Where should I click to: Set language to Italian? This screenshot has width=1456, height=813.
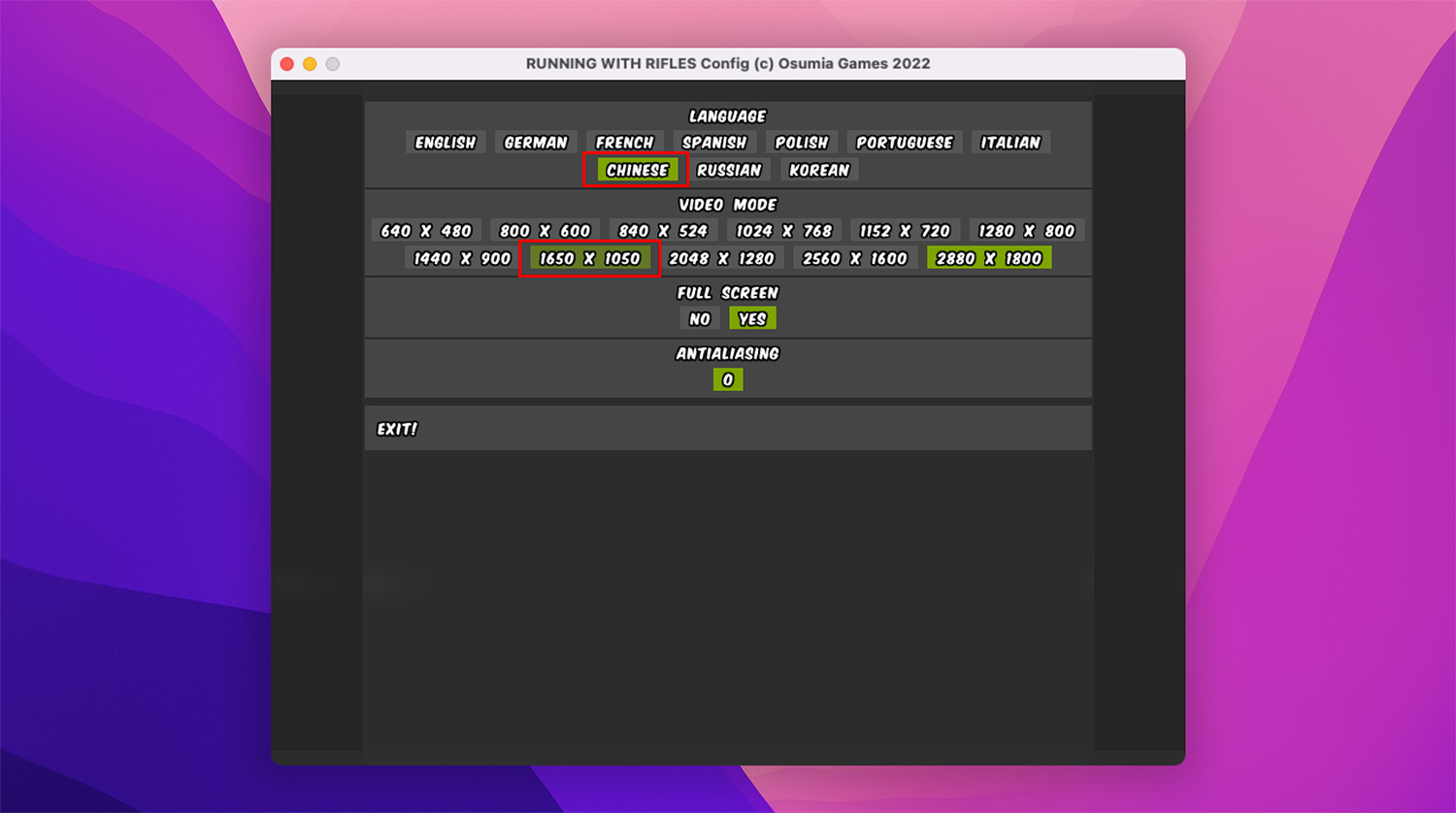tap(1010, 143)
